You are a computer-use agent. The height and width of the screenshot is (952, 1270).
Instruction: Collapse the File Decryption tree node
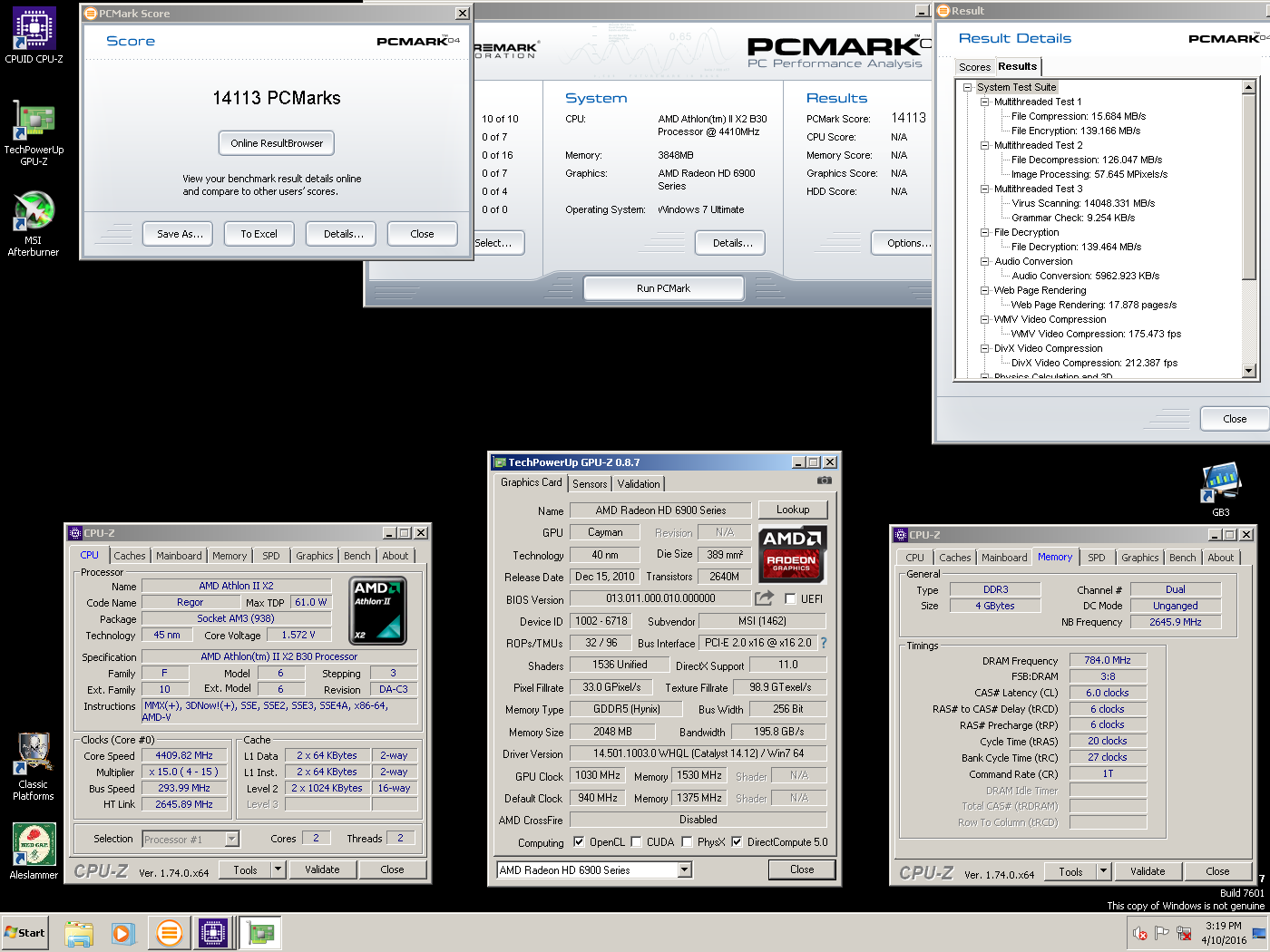pyautogui.click(x=984, y=232)
